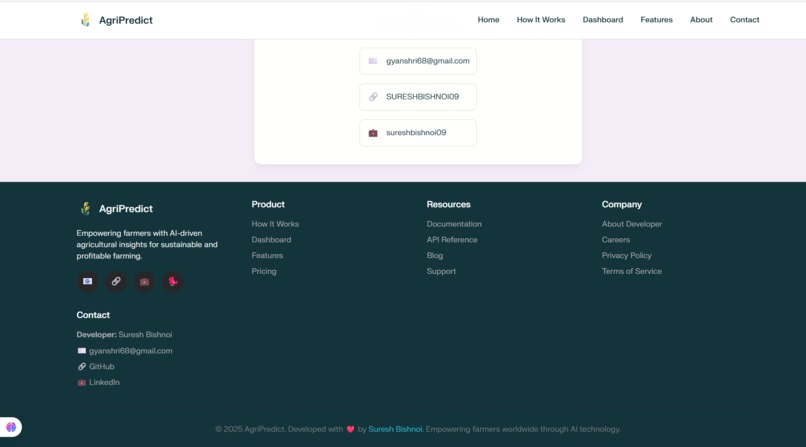Click the Resources footer heading
806x447 pixels.
pos(448,204)
